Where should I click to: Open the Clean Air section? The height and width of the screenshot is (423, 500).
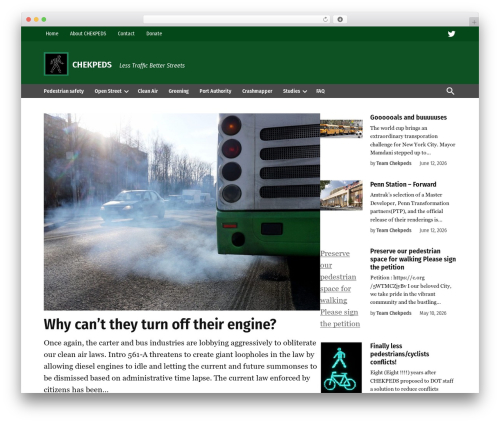[x=148, y=91]
